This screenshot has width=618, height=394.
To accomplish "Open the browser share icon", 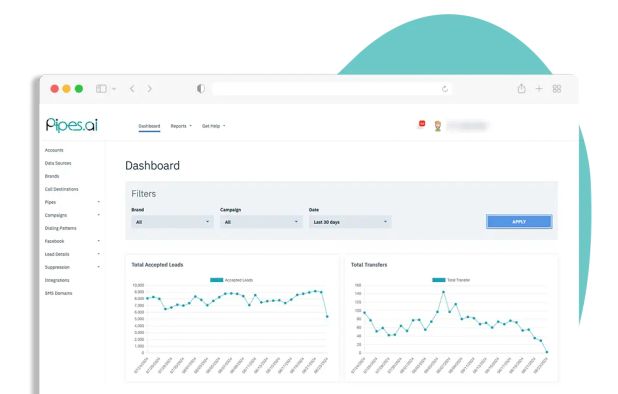I will (x=521, y=89).
